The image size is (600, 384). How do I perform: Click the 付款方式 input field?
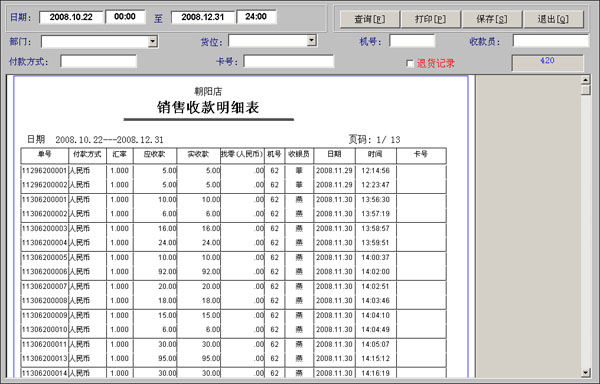tap(99, 61)
